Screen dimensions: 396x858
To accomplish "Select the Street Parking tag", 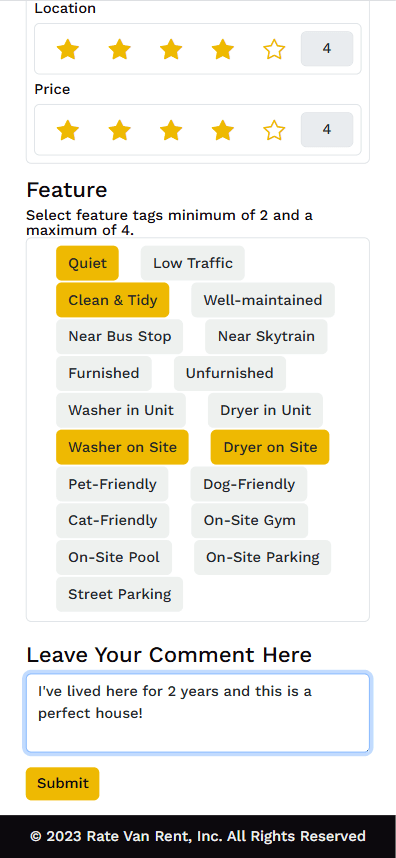I will (x=120, y=594).
